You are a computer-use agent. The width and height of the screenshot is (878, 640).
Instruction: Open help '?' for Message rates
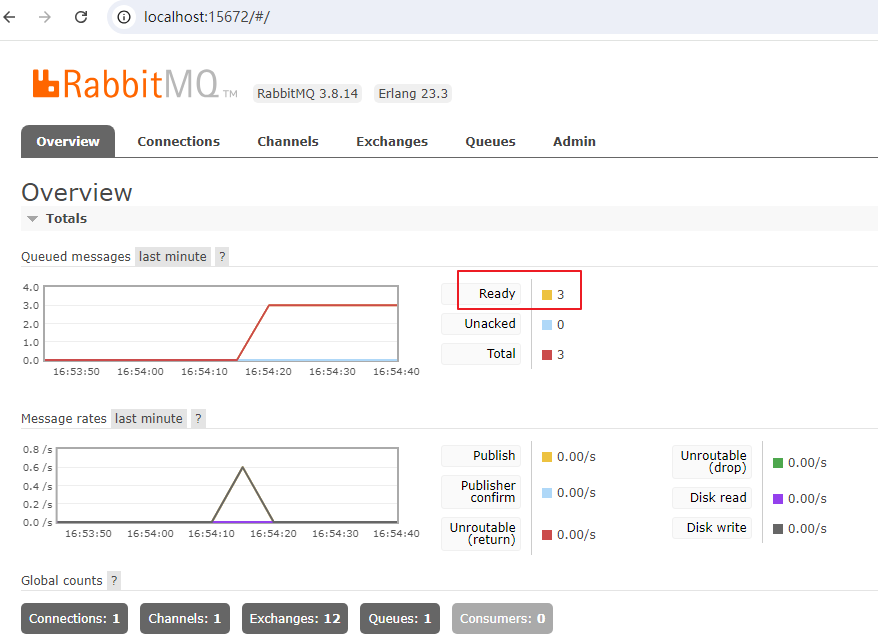coord(198,418)
